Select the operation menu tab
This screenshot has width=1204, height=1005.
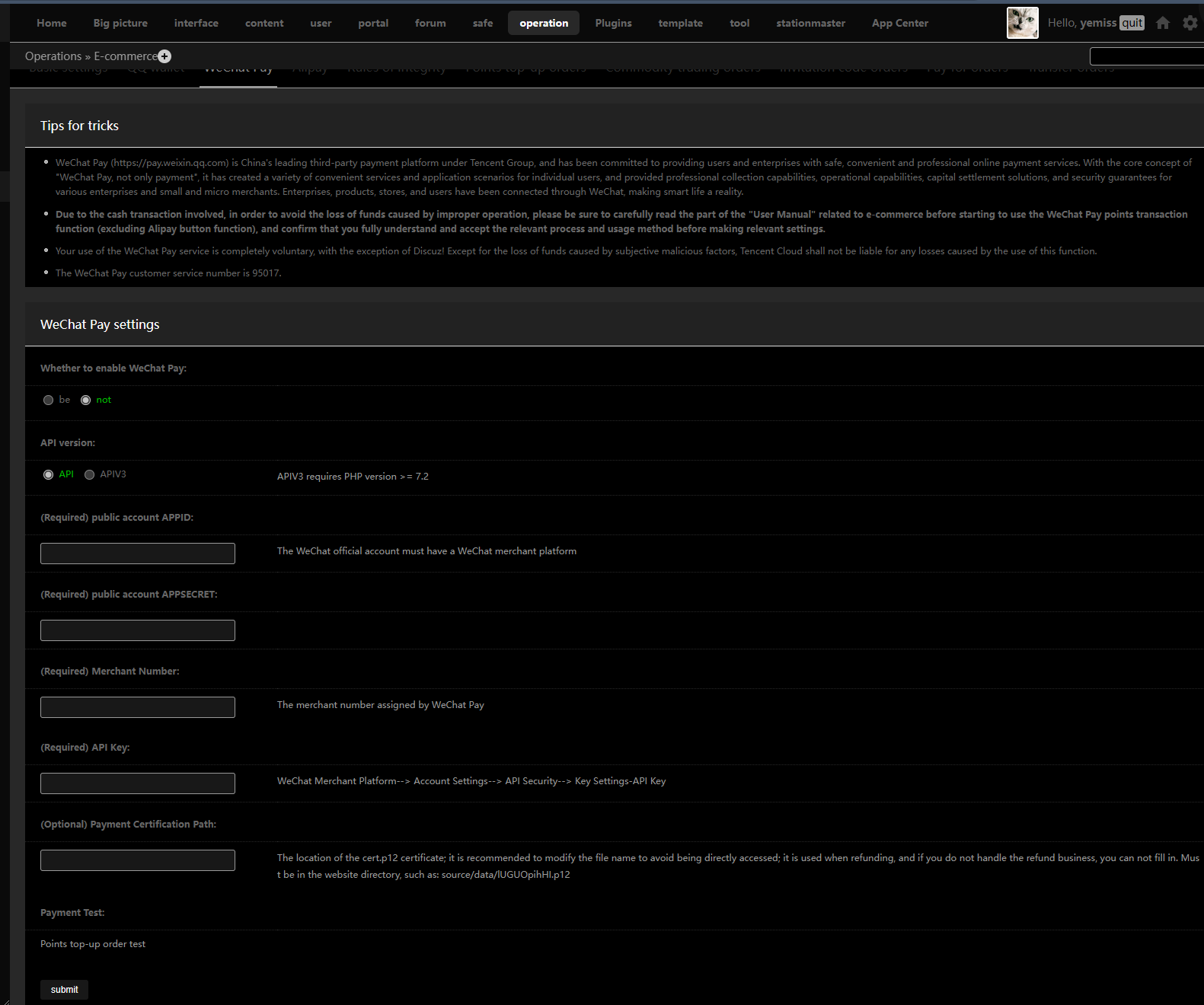pyautogui.click(x=544, y=23)
